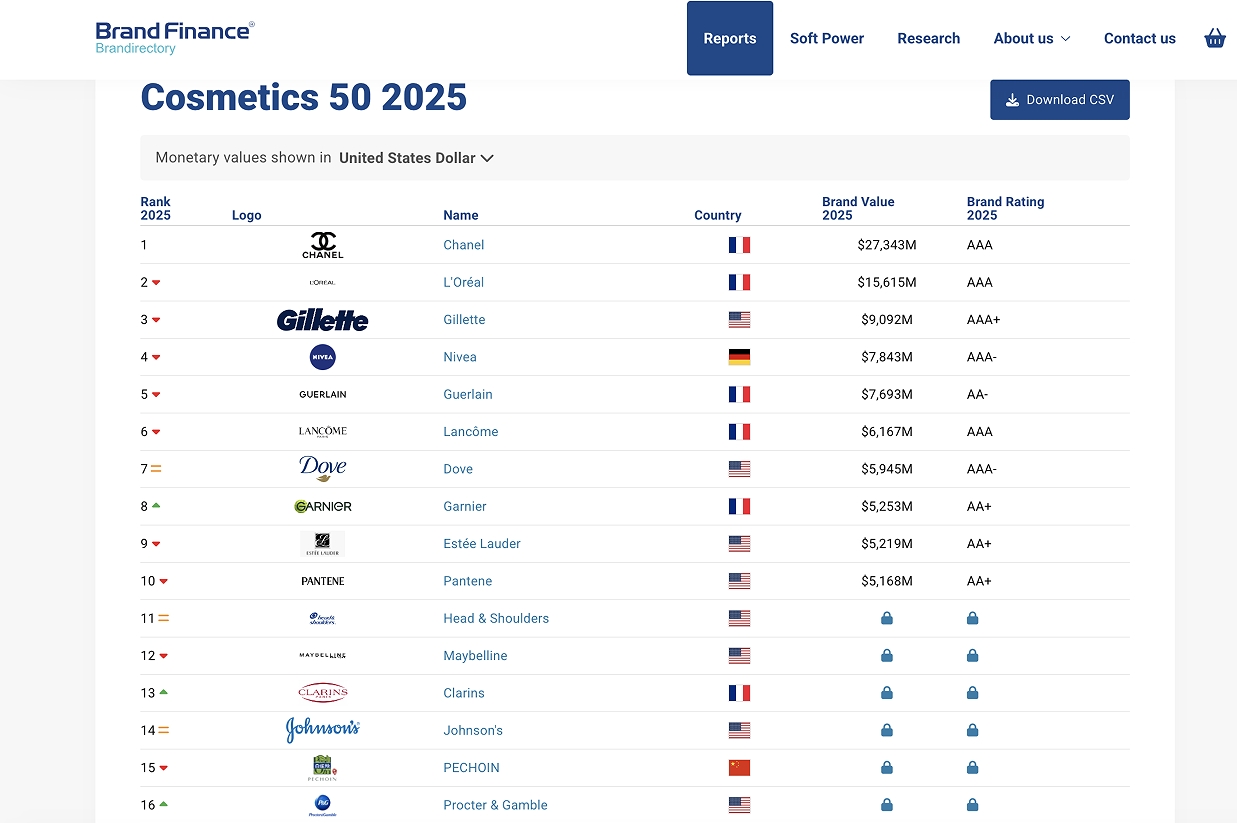Screen dimensions: 1237x823
Task: Open the Reports tab
Action: 730,38
